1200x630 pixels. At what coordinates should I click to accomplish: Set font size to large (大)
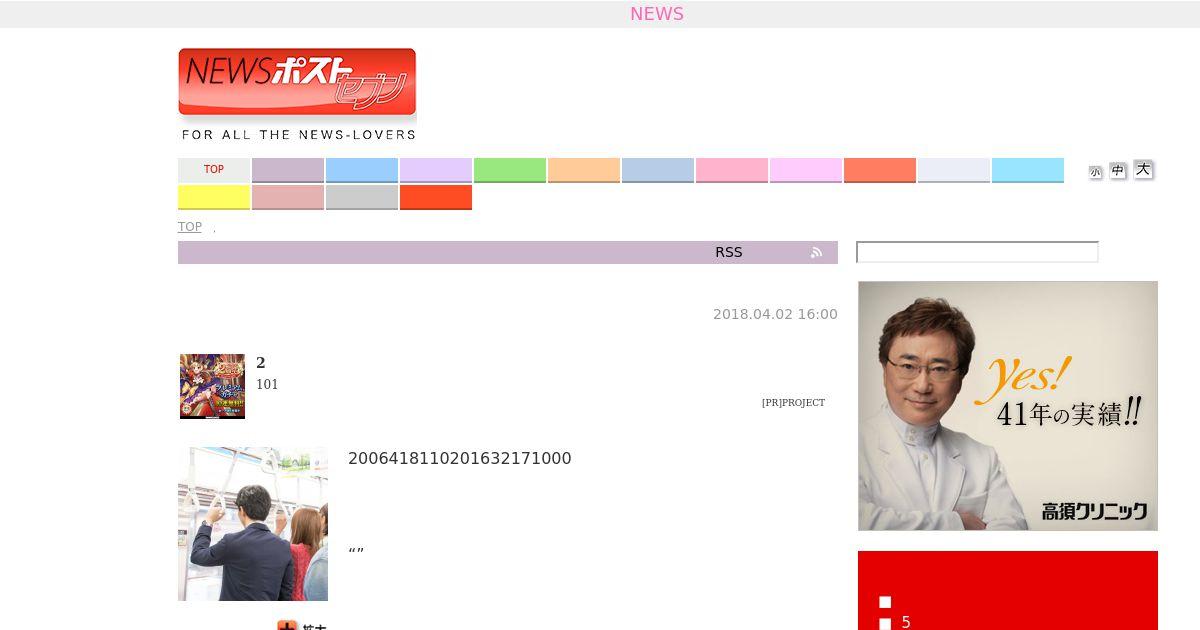pyautogui.click(x=1143, y=170)
